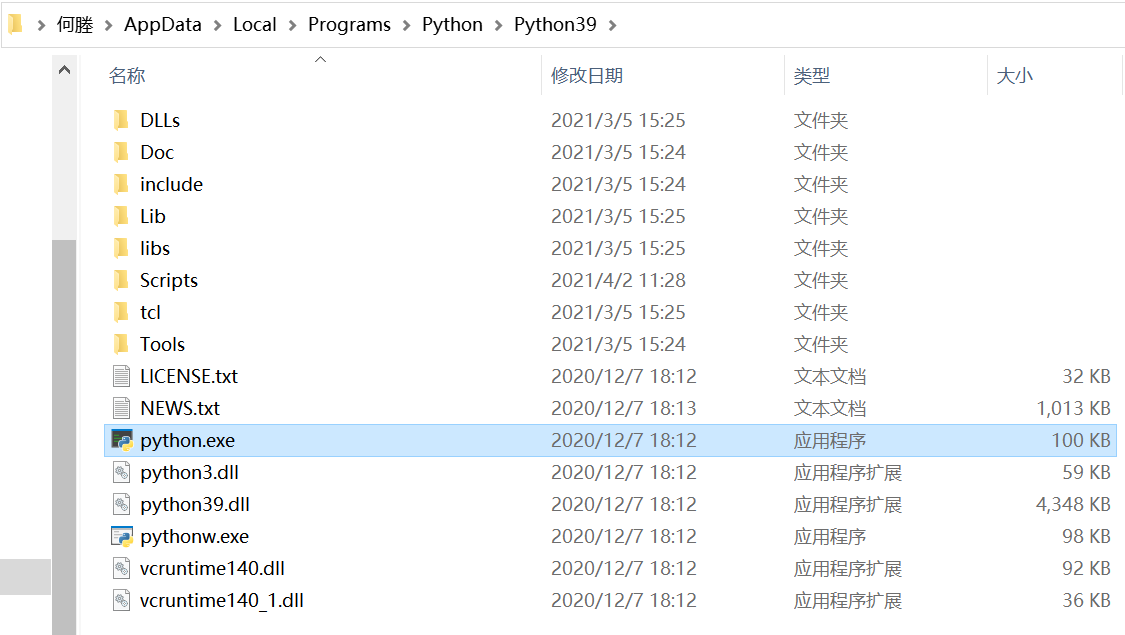Select the python3.dll file name
Viewport: 1125px width, 635px height.
[189, 472]
